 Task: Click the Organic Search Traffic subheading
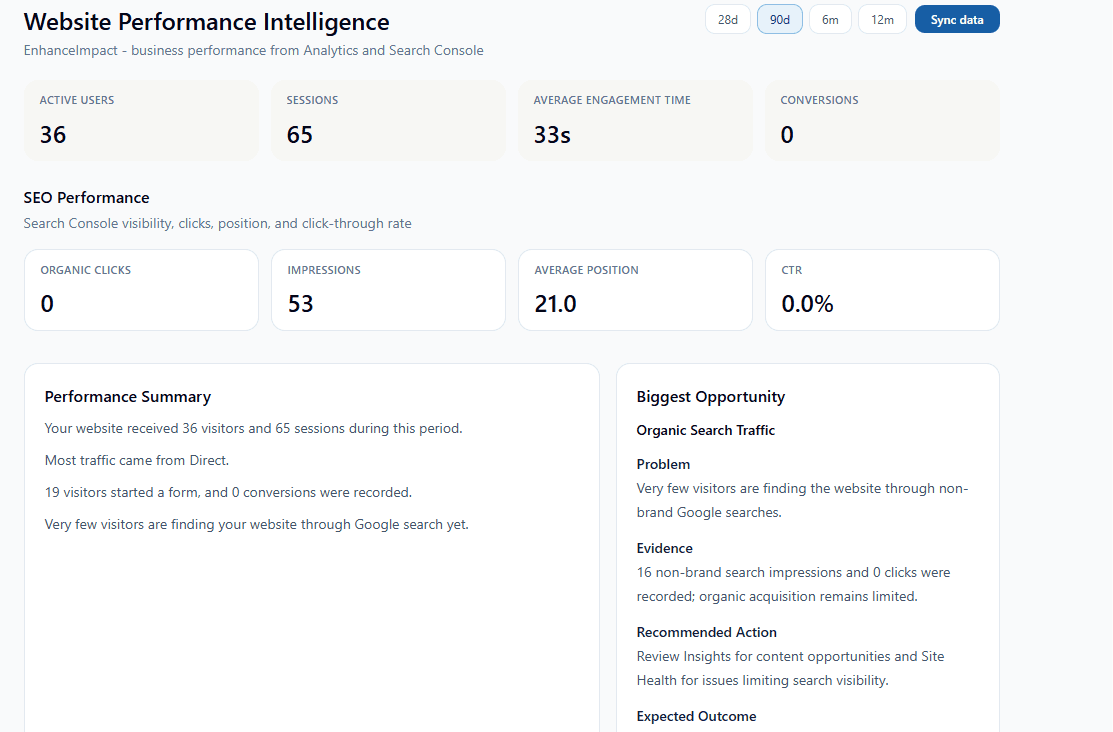706,430
